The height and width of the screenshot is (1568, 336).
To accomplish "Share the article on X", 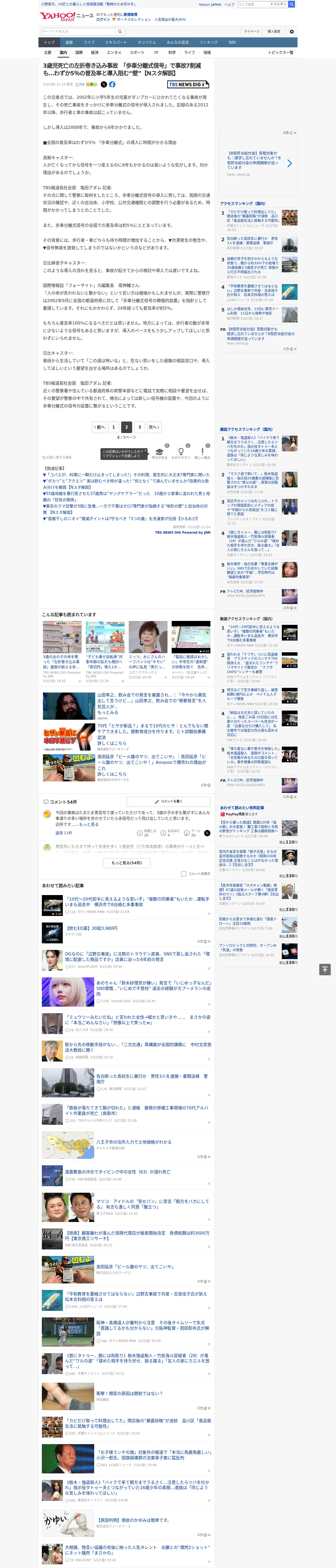I will pyautogui.click(x=104, y=85).
